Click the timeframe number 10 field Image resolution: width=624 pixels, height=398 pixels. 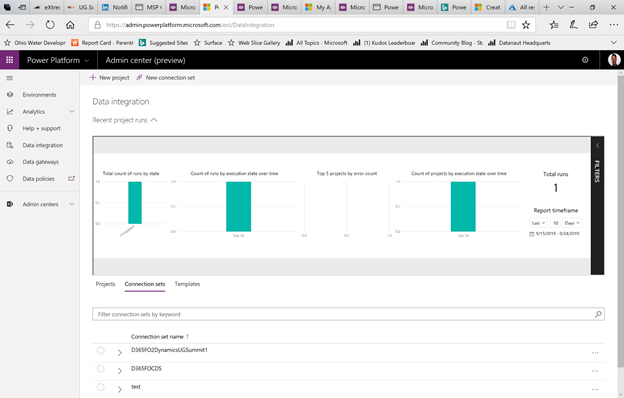555,223
